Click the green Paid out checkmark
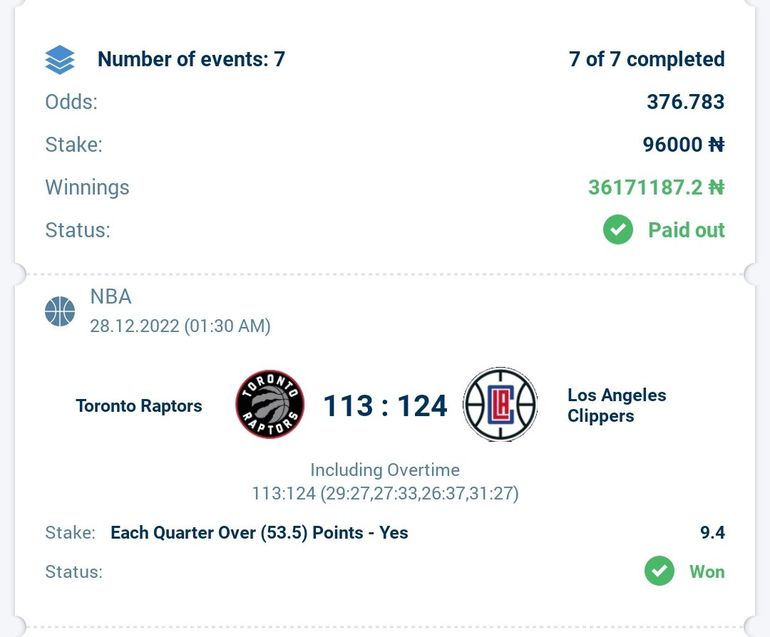The height and width of the screenshot is (637, 770). (x=618, y=230)
